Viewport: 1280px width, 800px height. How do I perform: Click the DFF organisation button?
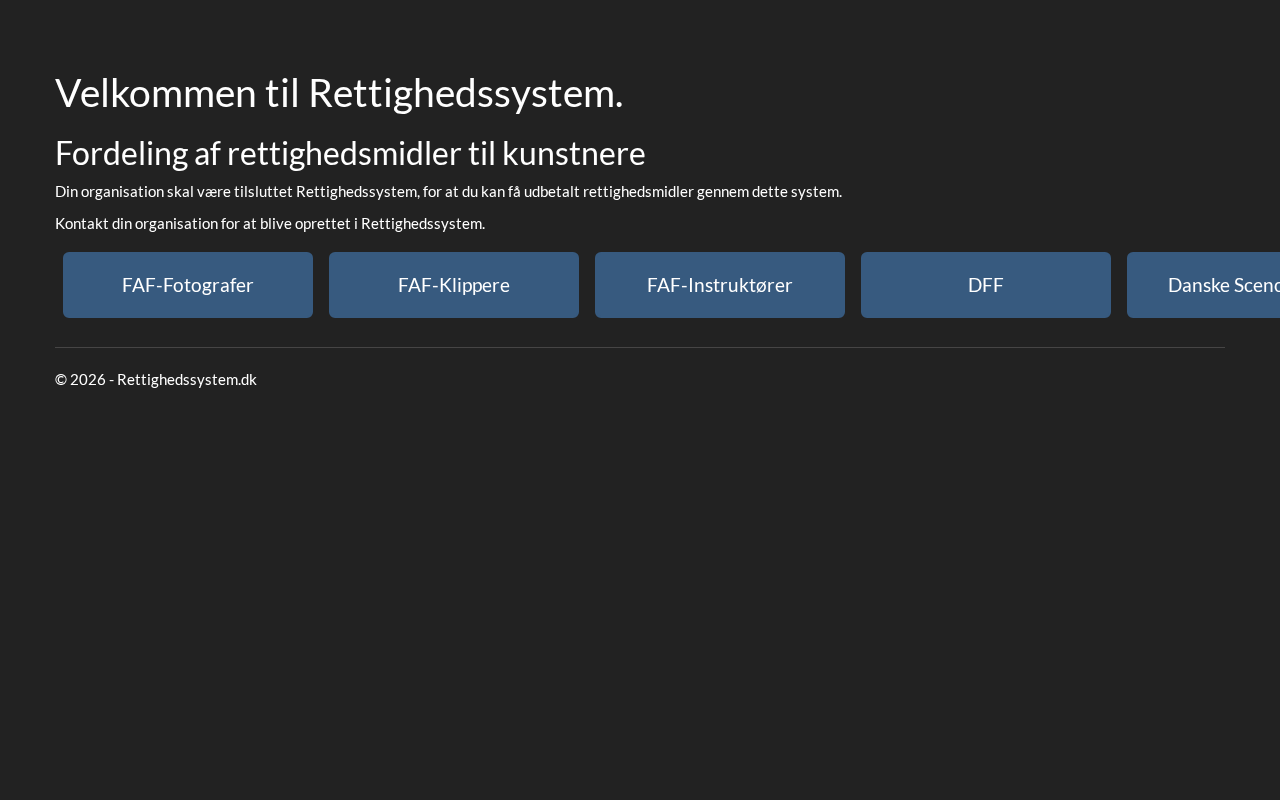click(x=986, y=285)
